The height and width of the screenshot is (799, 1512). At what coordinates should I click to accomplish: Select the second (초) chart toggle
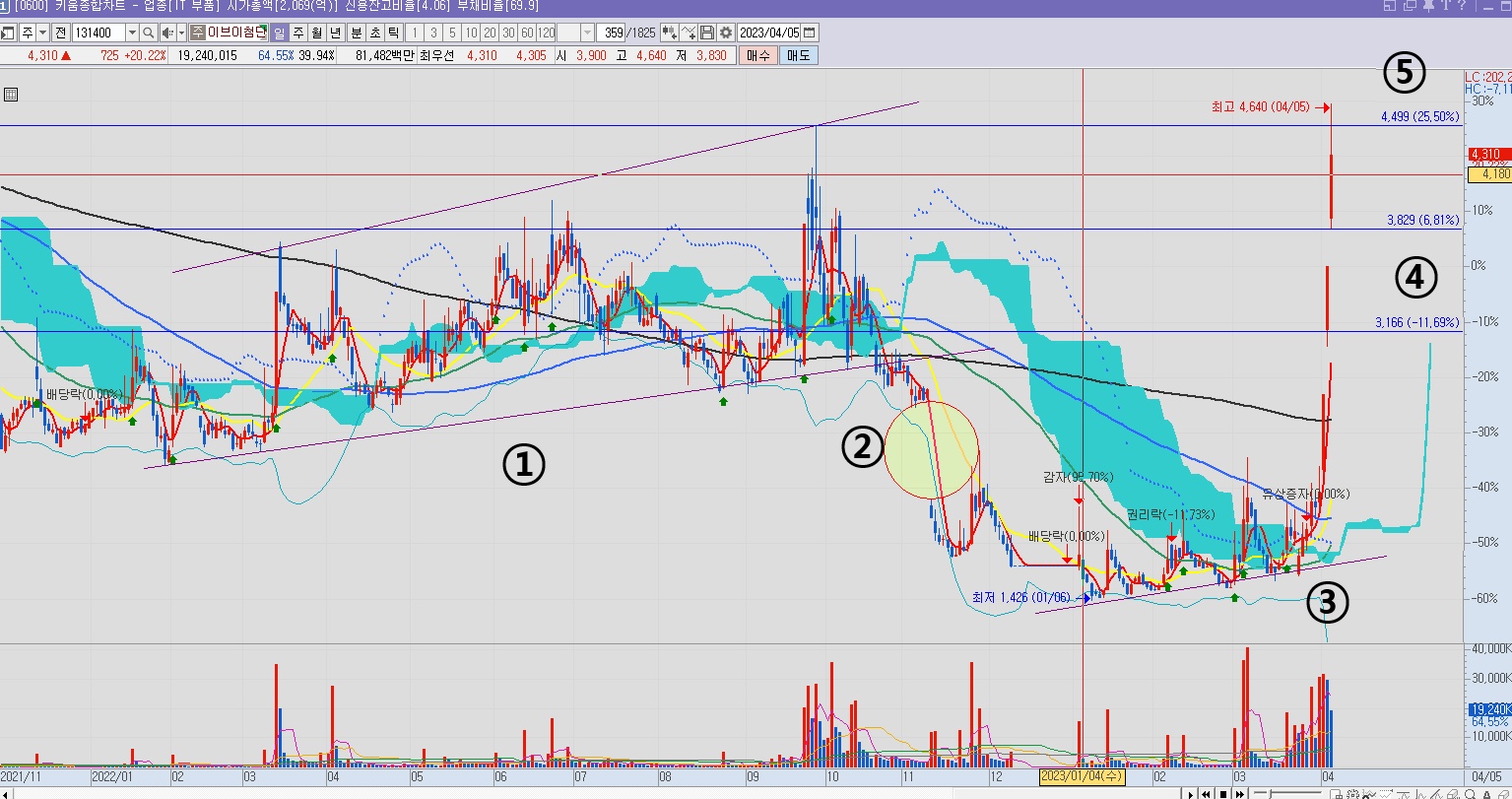pyautogui.click(x=375, y=33)
